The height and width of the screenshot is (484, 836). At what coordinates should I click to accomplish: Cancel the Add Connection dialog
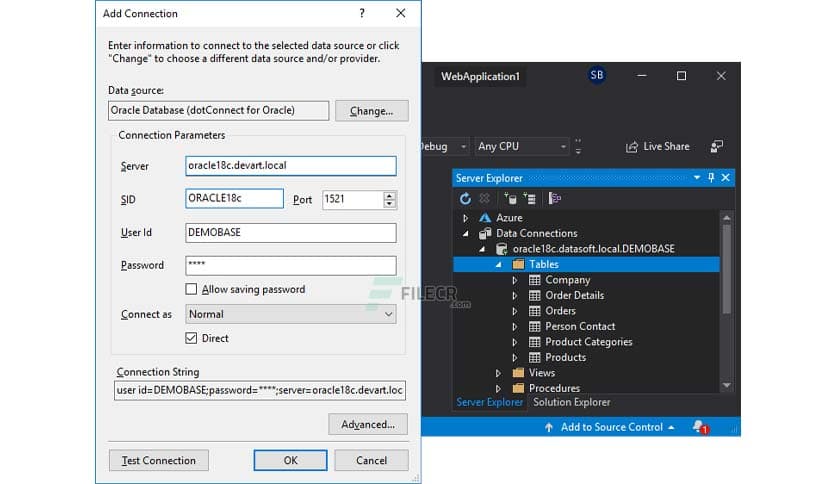pyautogui.click(x=372, y=461)
